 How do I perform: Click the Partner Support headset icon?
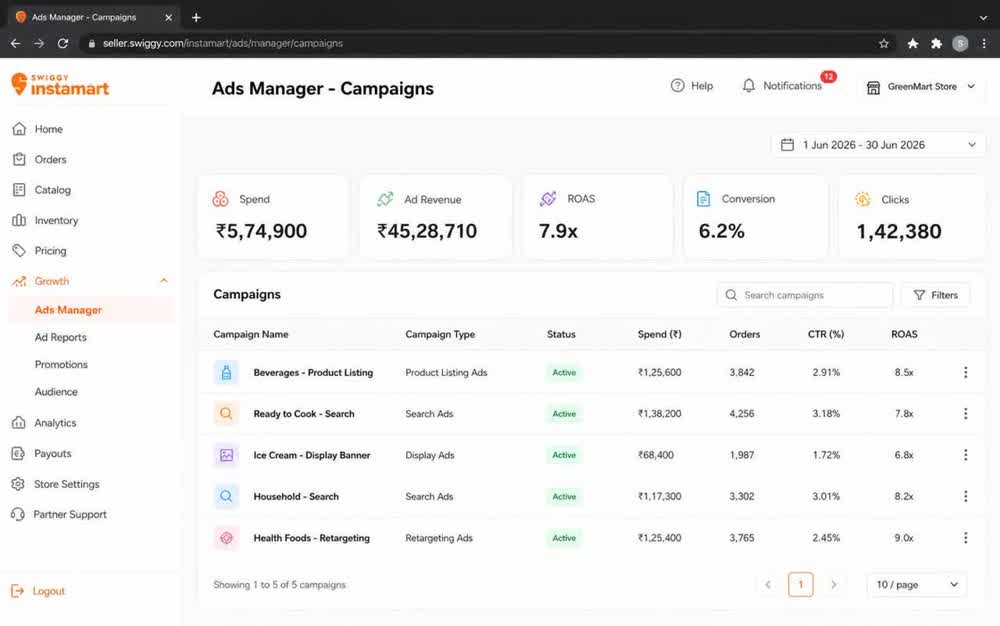tap(18, 514)
